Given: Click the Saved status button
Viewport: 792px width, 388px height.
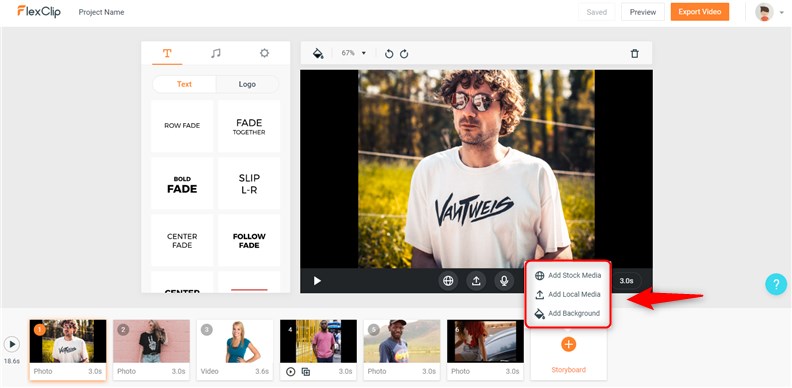Looking at the screenshot, I should (597, 12).
